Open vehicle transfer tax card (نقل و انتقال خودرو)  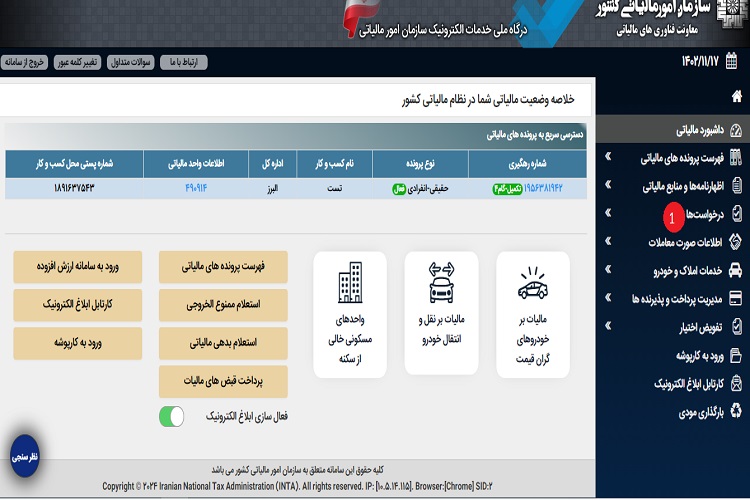[441, 313]
